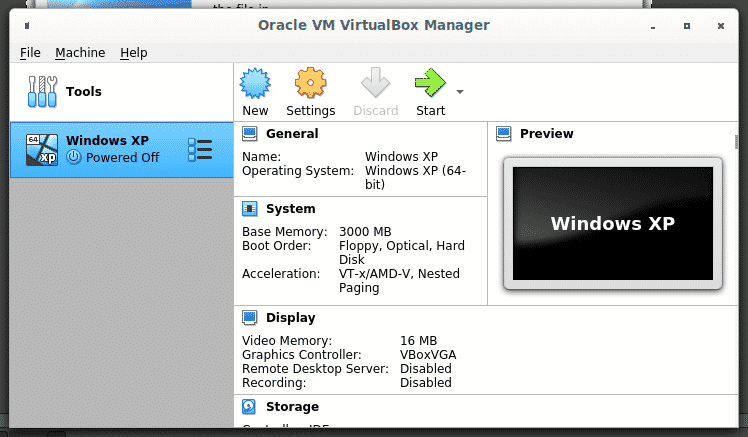Start the VM with the green arrow
Viewport: 748px width, 437px height.
pyautogui.click(x=430, y=84)
